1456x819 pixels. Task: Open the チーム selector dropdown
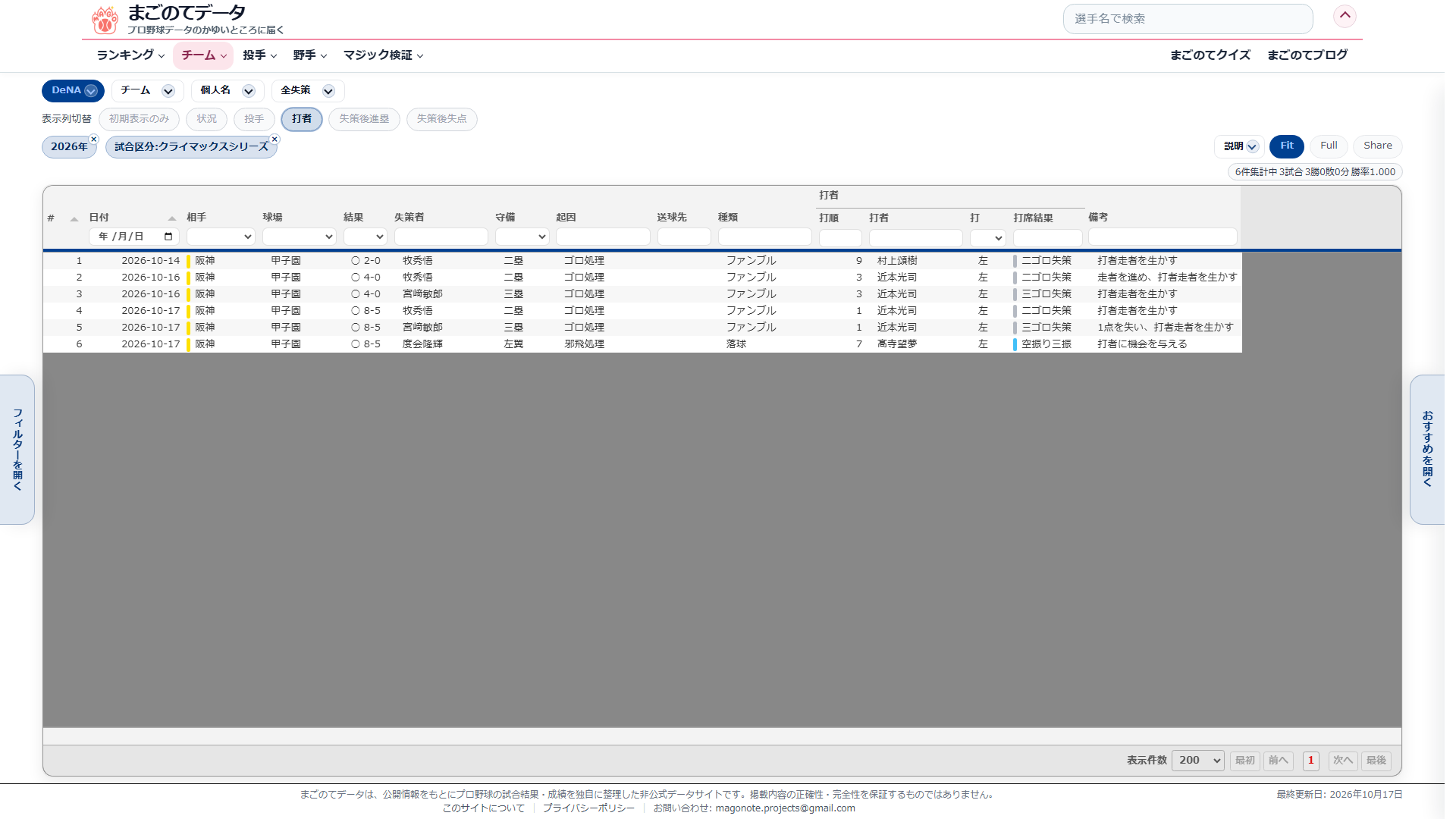coord(147,90)
